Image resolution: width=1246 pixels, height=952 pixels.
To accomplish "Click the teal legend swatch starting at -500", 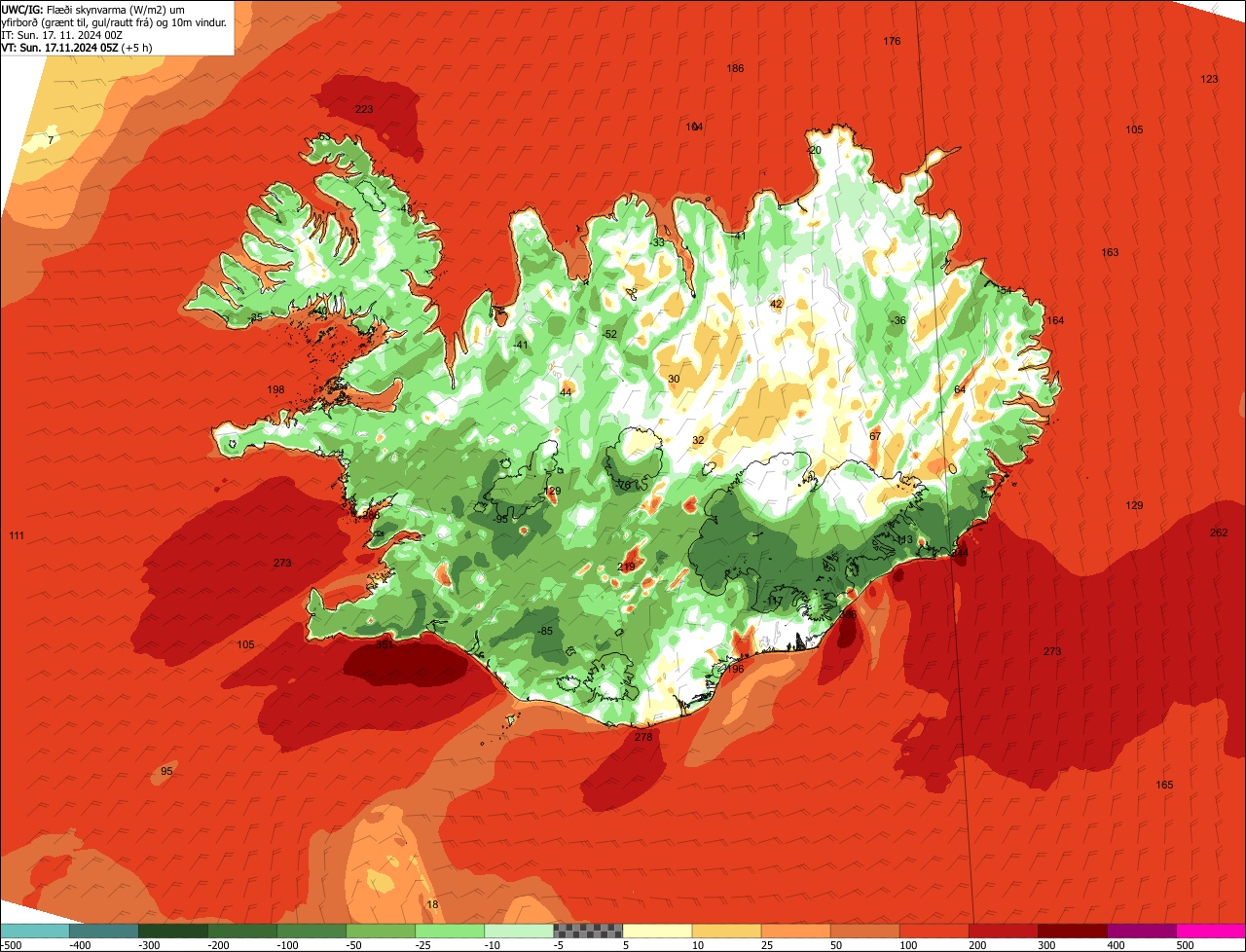I will [35, 931].
